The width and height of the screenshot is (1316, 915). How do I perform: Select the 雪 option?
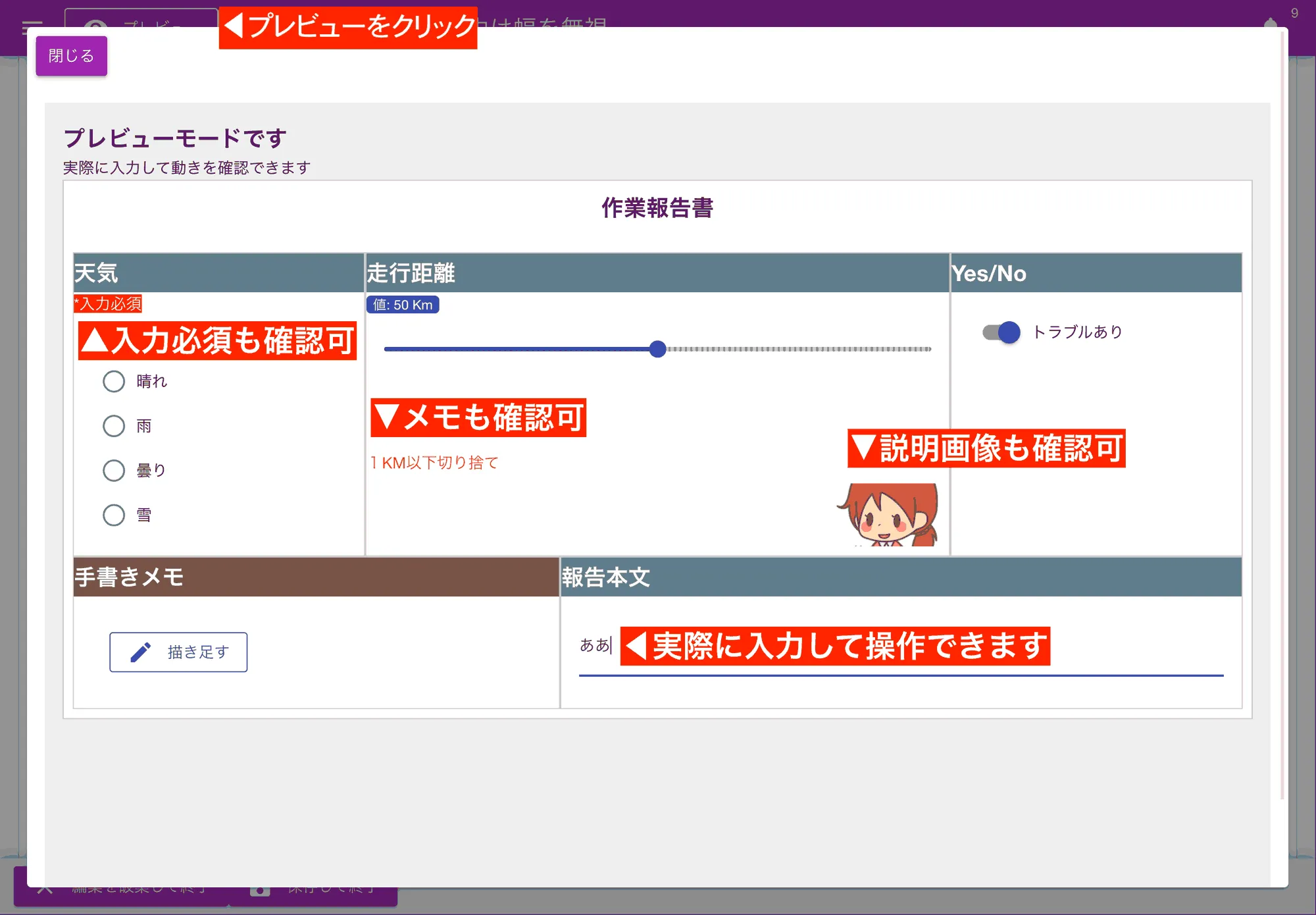coord(113,515)
